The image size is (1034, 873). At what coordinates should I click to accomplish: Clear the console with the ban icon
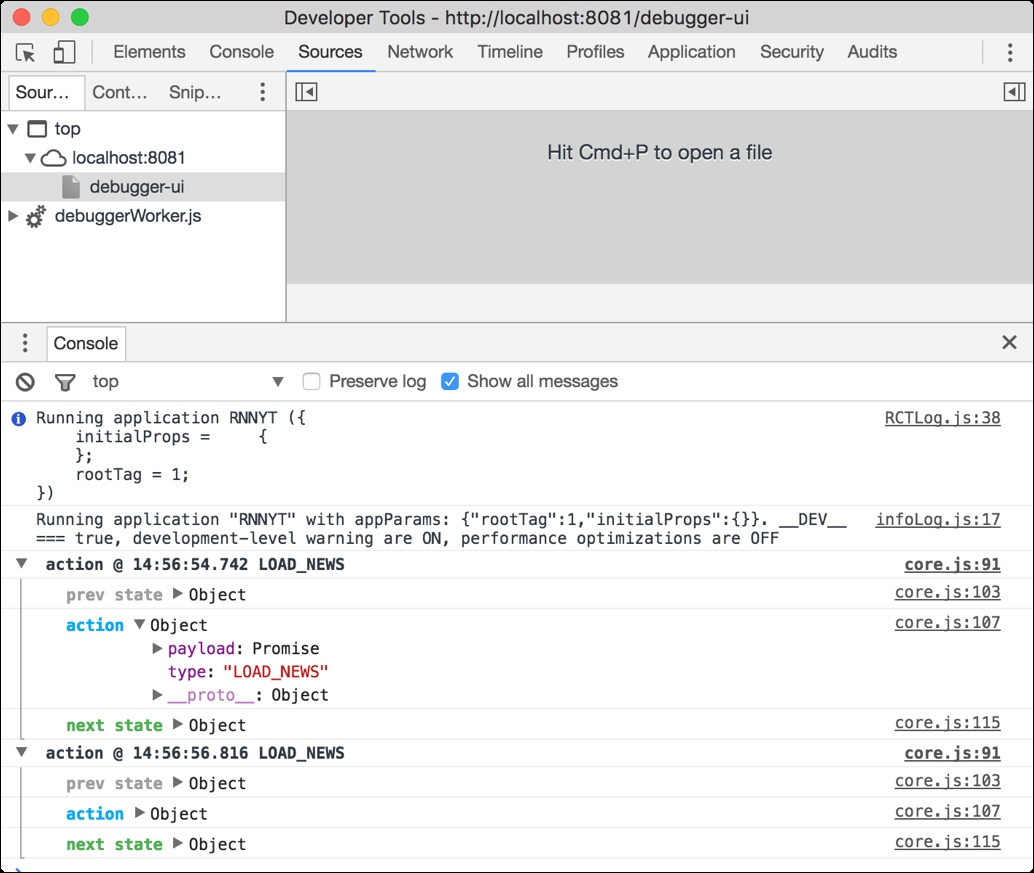(x=25, y=382)
